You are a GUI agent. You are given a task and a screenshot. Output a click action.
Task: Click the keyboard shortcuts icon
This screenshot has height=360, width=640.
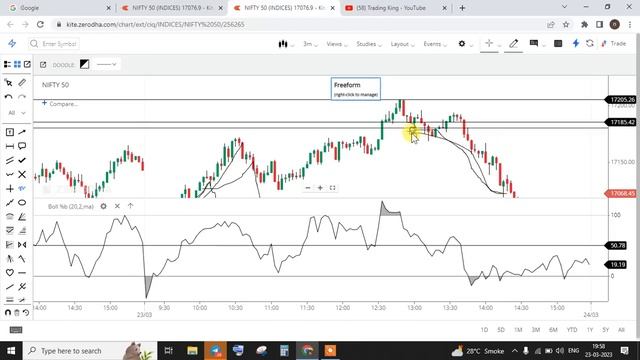(x=16, y=330)
